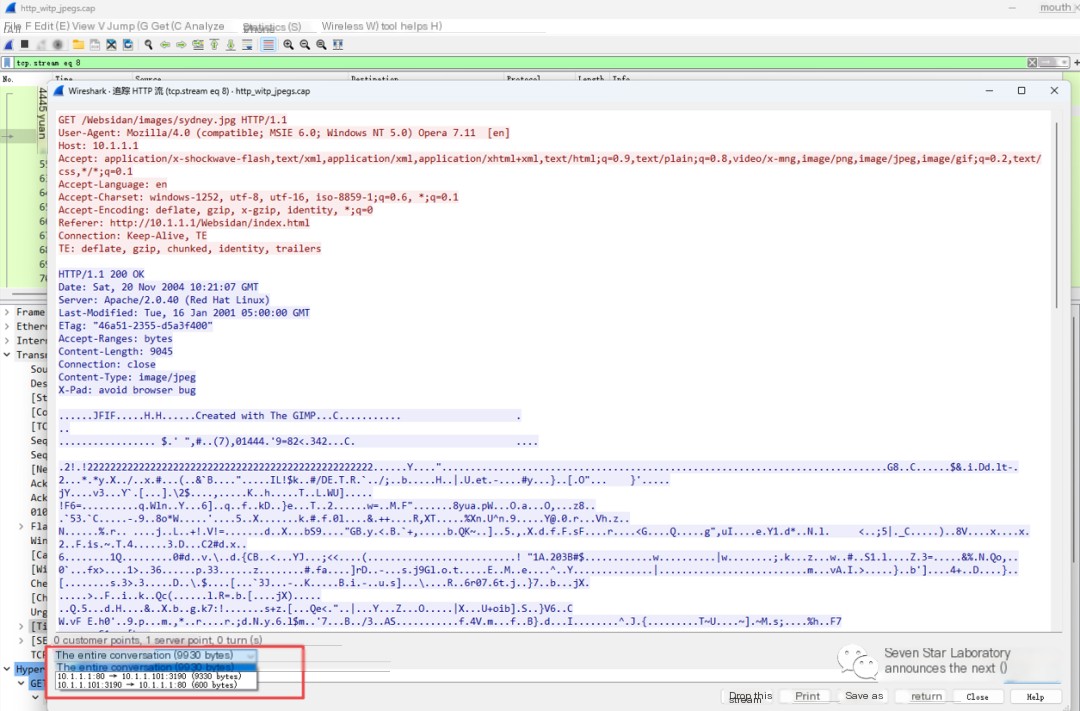1080x711 pixels.
Task: Expand the Ethernet tree node
Action: [7, 327]
